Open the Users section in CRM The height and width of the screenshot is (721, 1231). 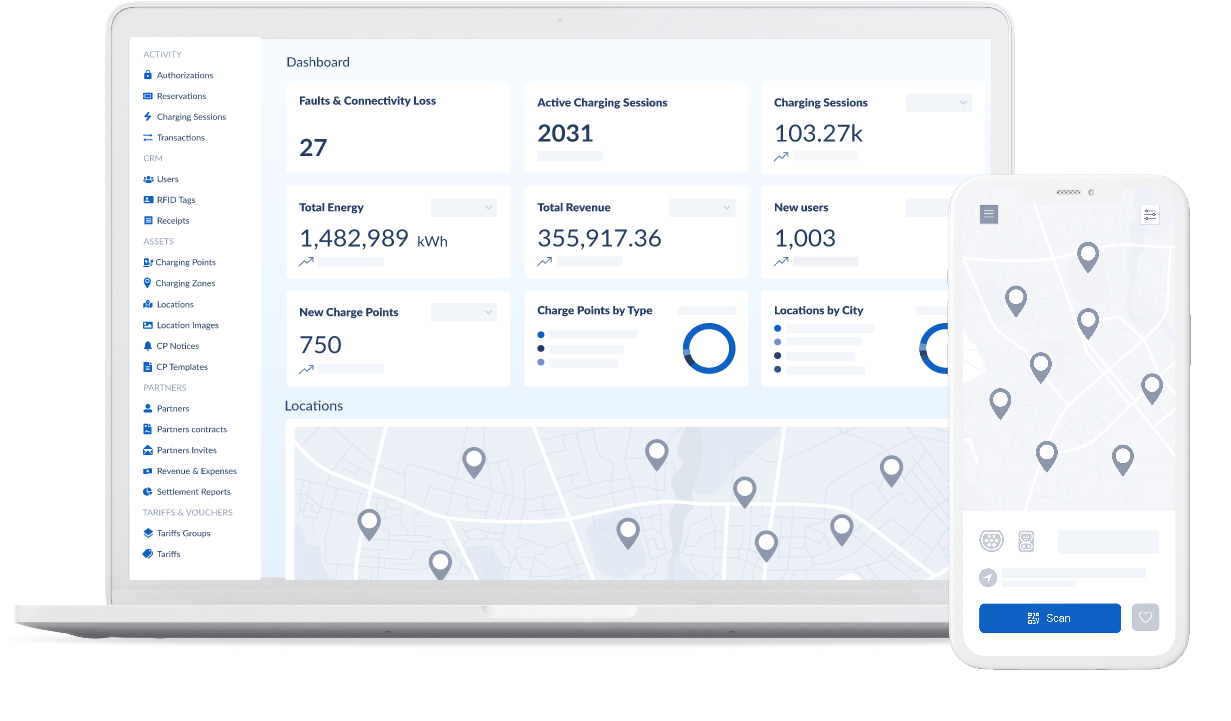pyautogui.click(x=166, y=178)
